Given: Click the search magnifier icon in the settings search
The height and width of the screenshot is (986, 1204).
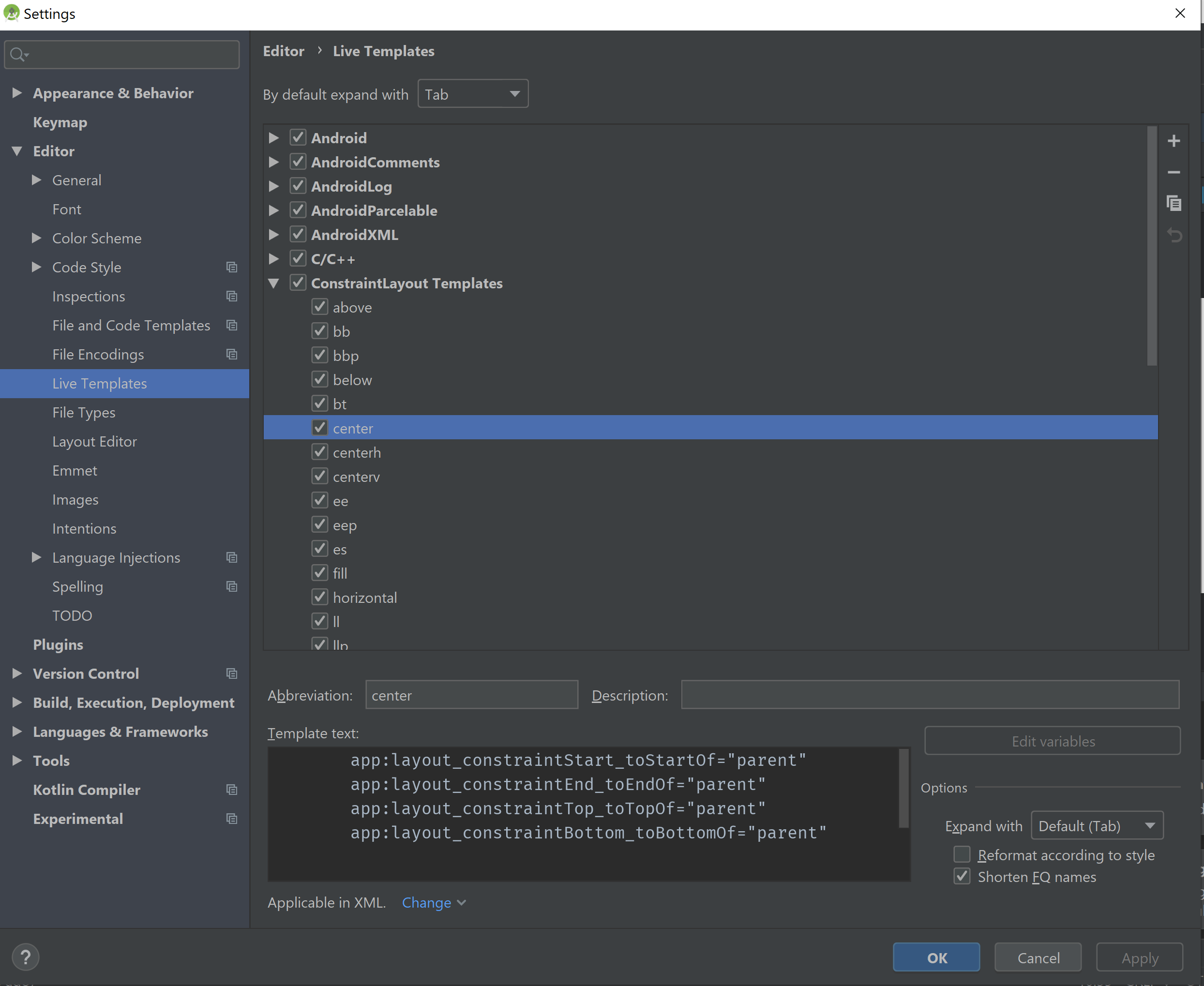Looking at the screenshot, I should 19,55.
